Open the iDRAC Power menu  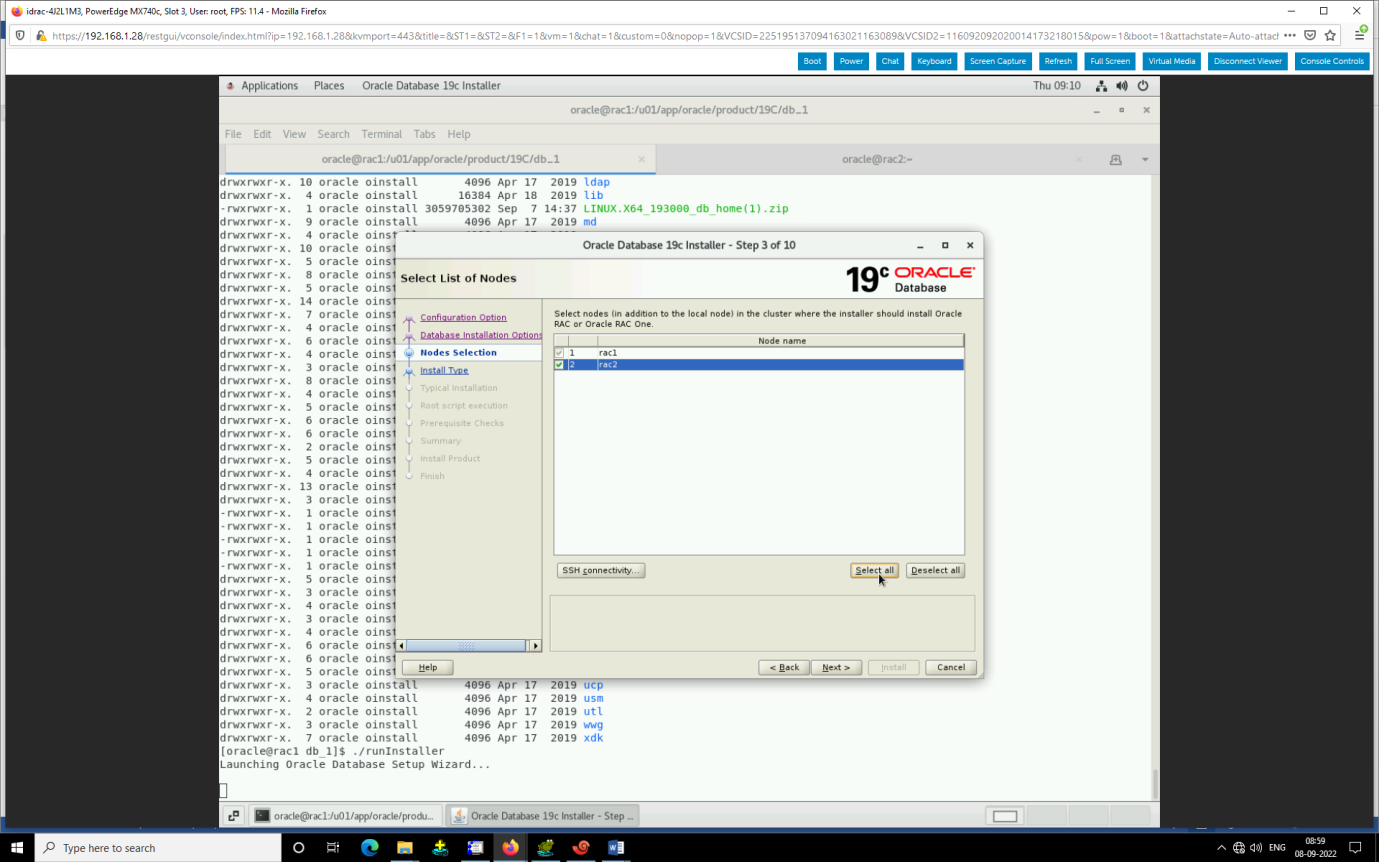(x=851, y=61)
